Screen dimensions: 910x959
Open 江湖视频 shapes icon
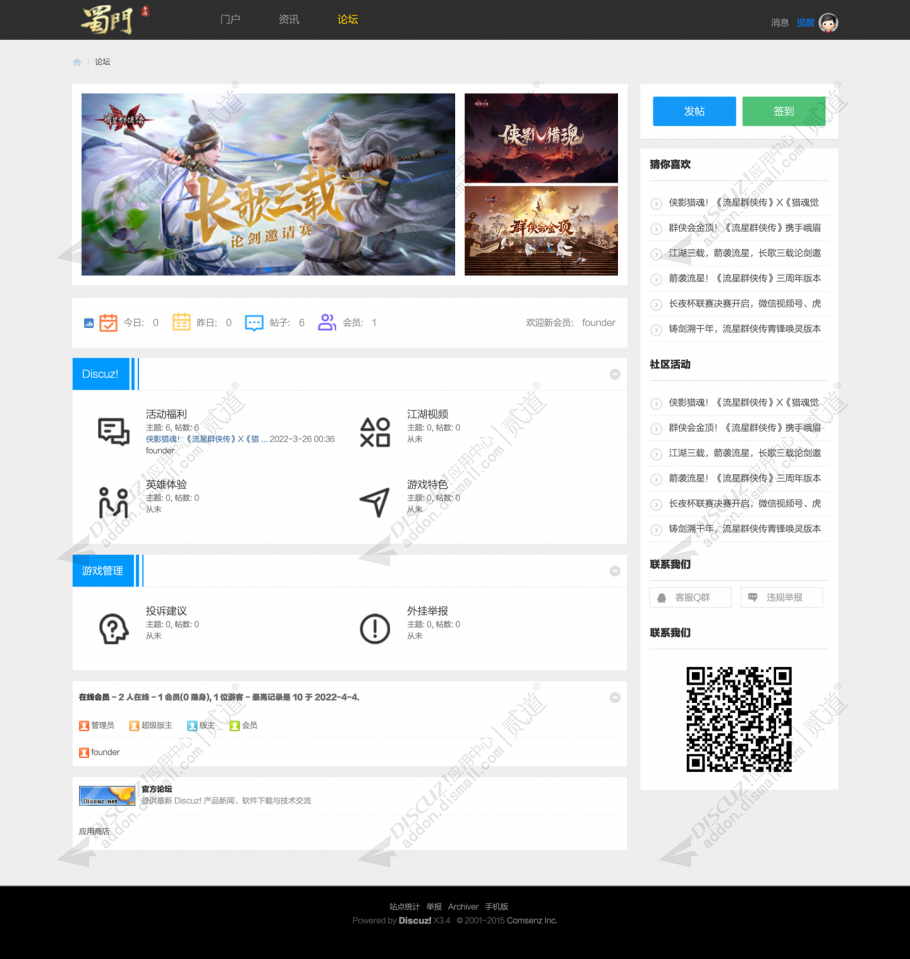pyautogui.click(x=375, y=432)
